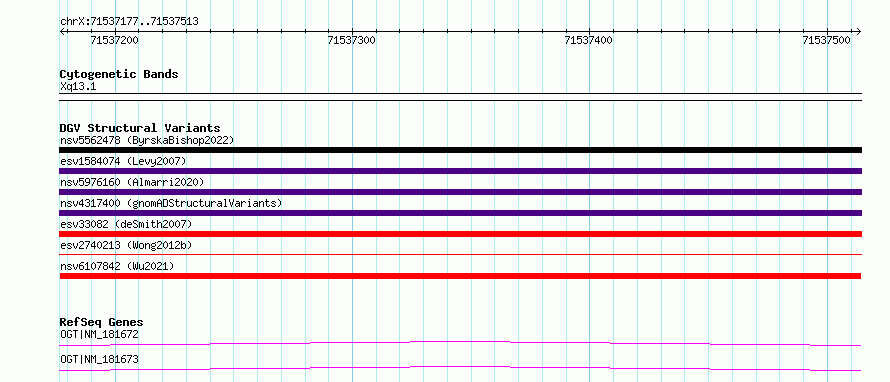Click the 71537200 ruler coordinate

pos(114,40)
